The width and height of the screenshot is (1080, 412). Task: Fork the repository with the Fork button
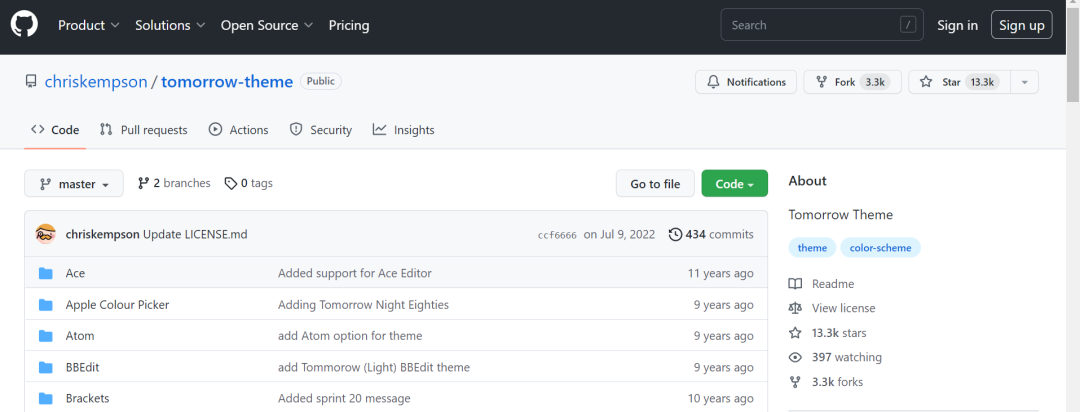point(853,82)
